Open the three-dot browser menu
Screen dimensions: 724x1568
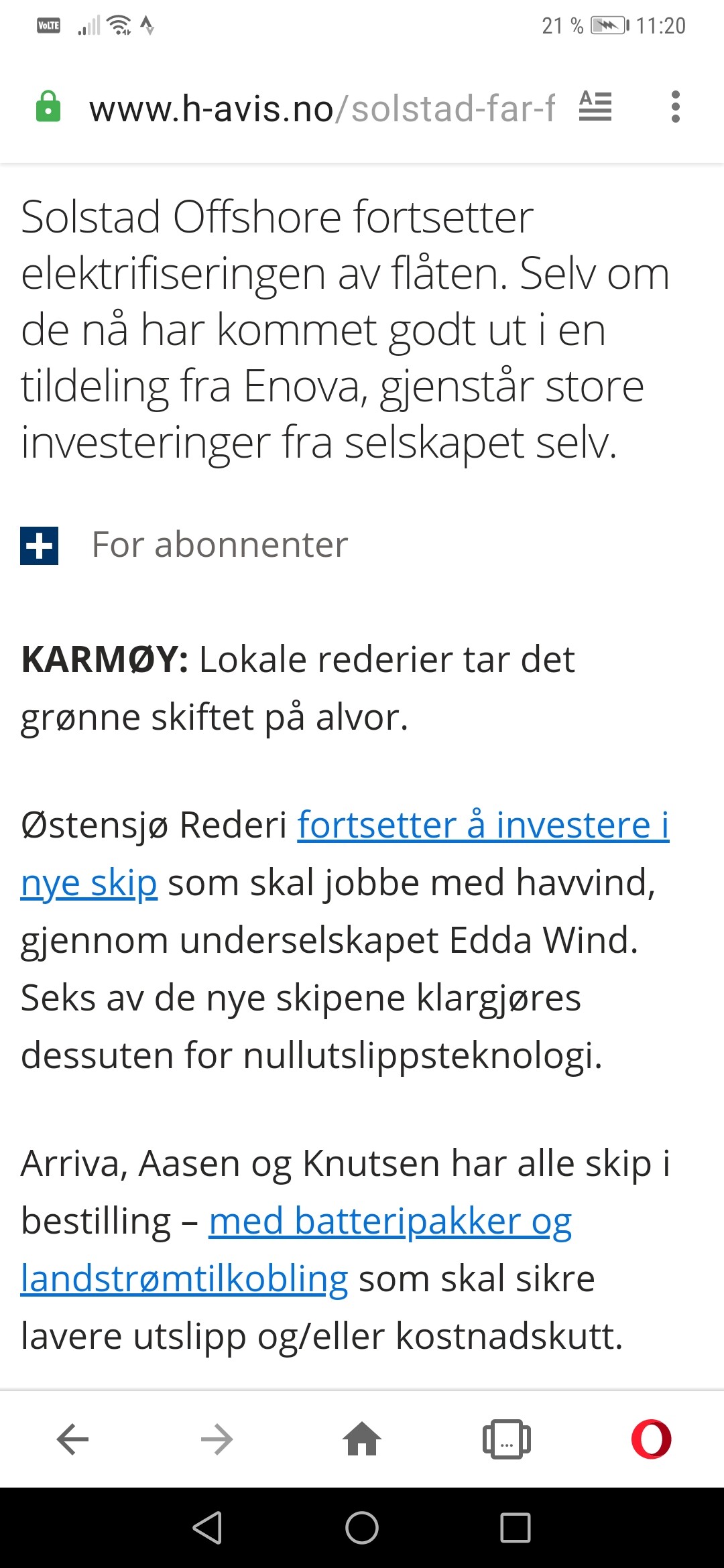[675, 107]
